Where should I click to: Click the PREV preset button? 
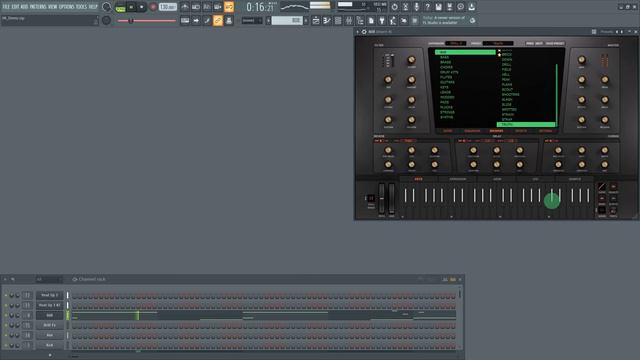(530, 43)
